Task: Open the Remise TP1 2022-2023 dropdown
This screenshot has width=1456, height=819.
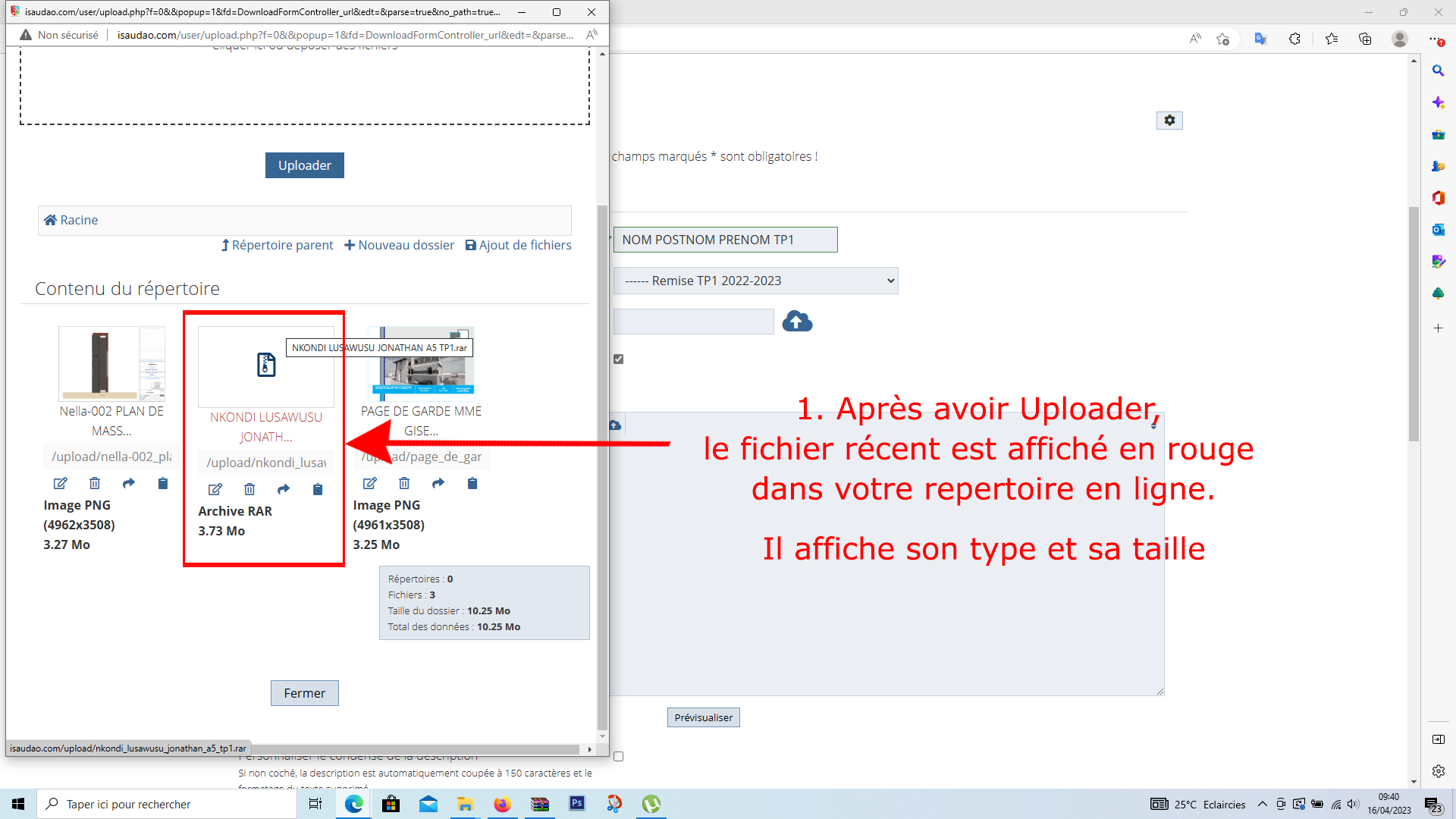Action: (x=755, y=281)
